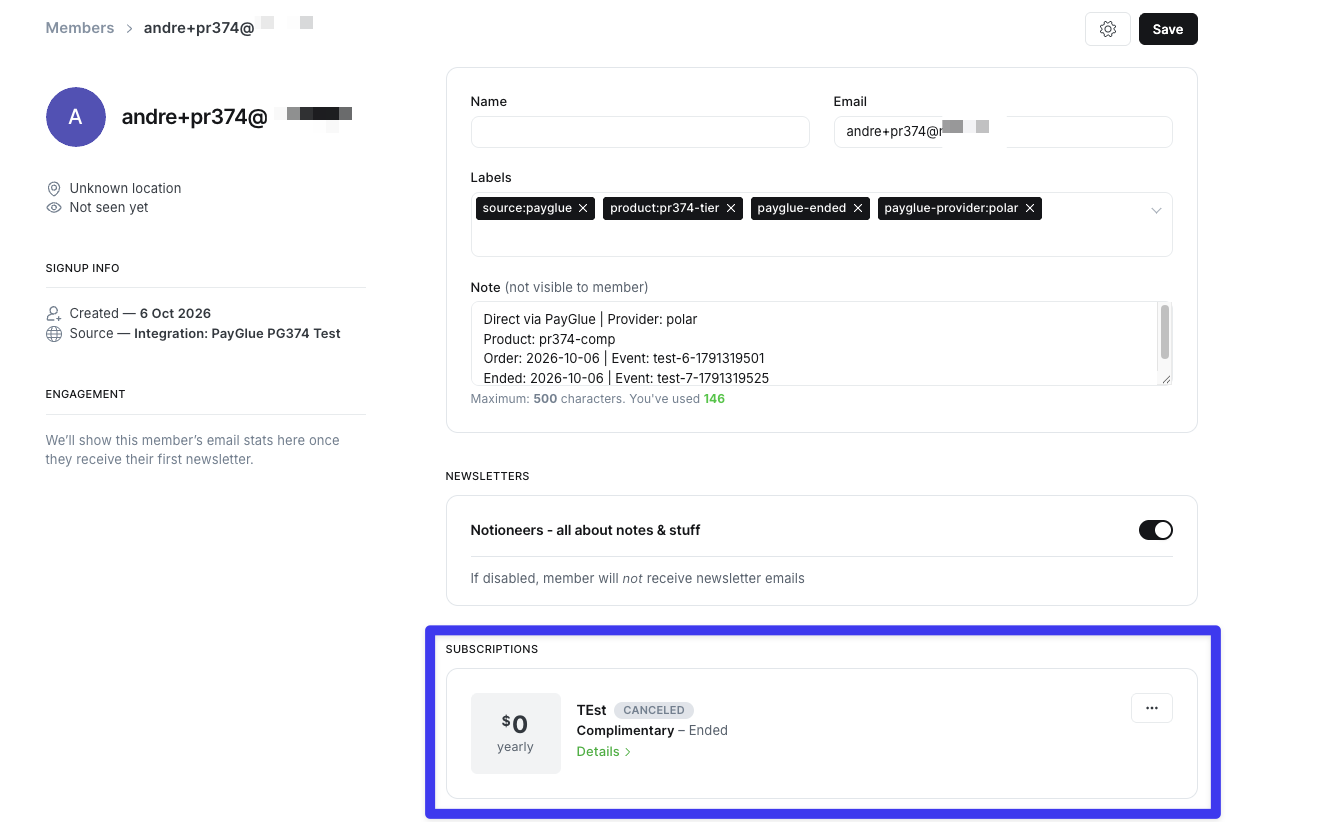This screenshot has width=1328, height=822.
Task: Remove the payglue-provider:polar label
Action: (x=1030, y=208)
